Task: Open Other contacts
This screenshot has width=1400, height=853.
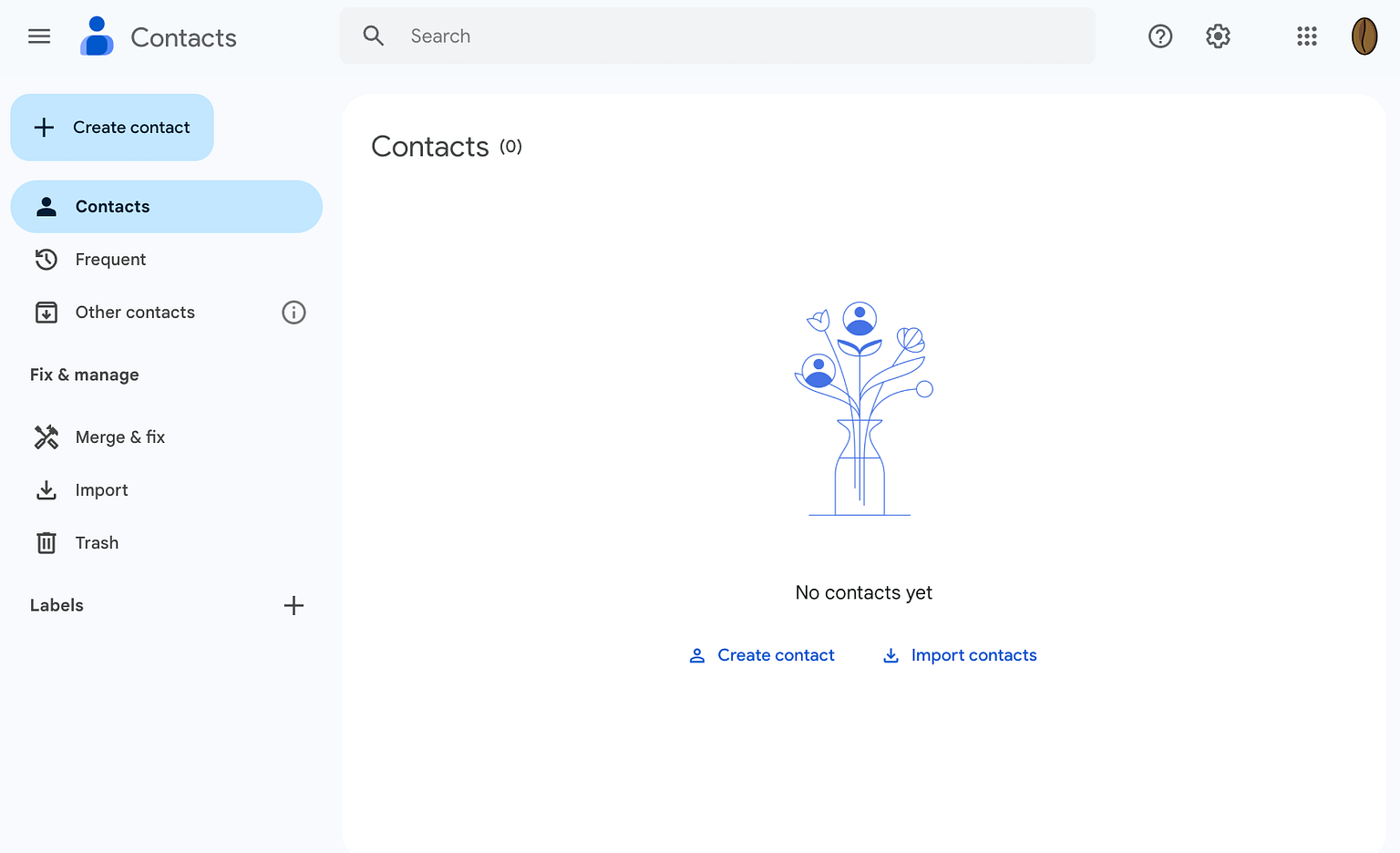Action: [135, 312]
